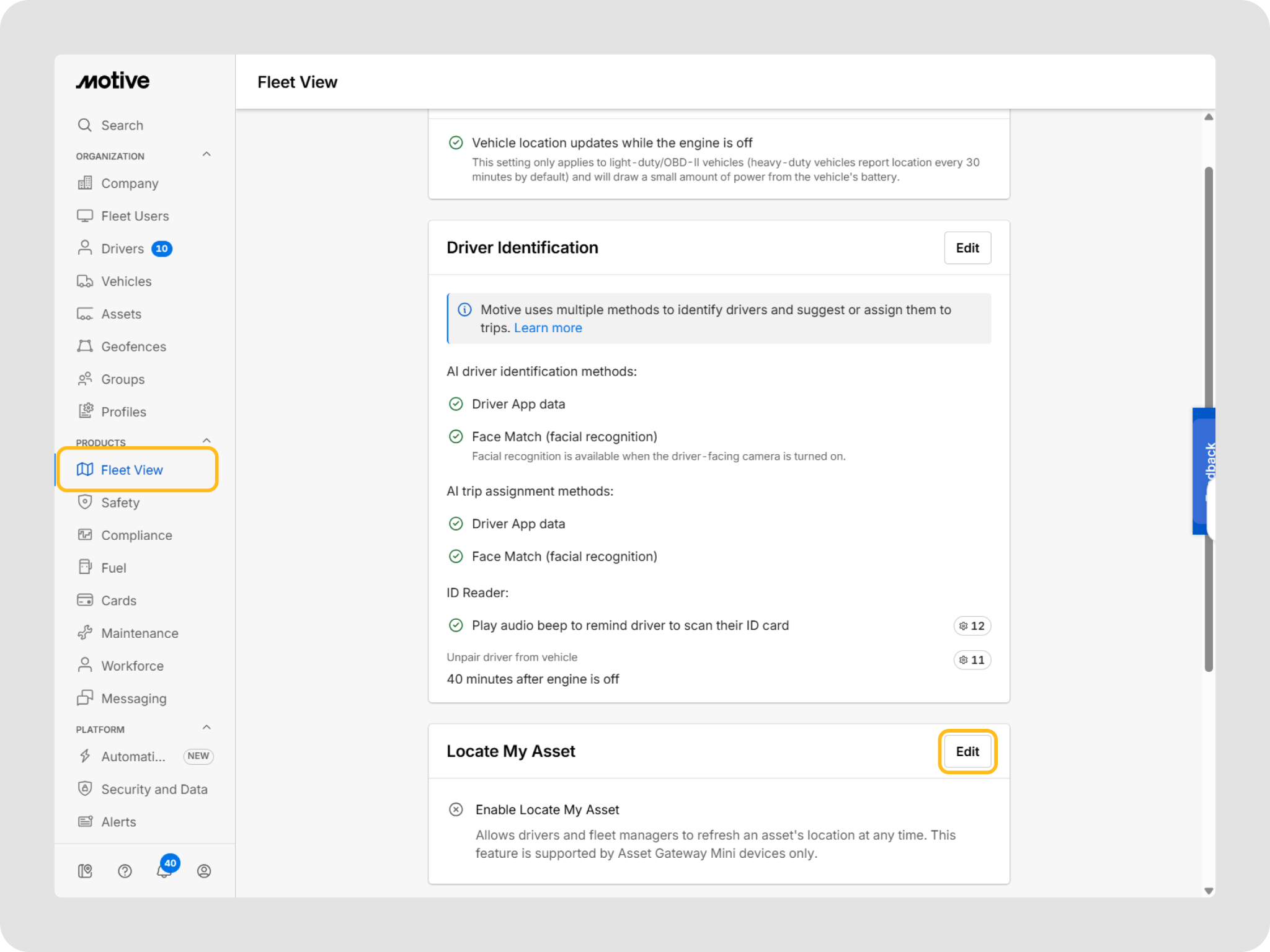Click the info icon in Driver Identification banner
The image size is (1270, 952).
tap(464, 309)
